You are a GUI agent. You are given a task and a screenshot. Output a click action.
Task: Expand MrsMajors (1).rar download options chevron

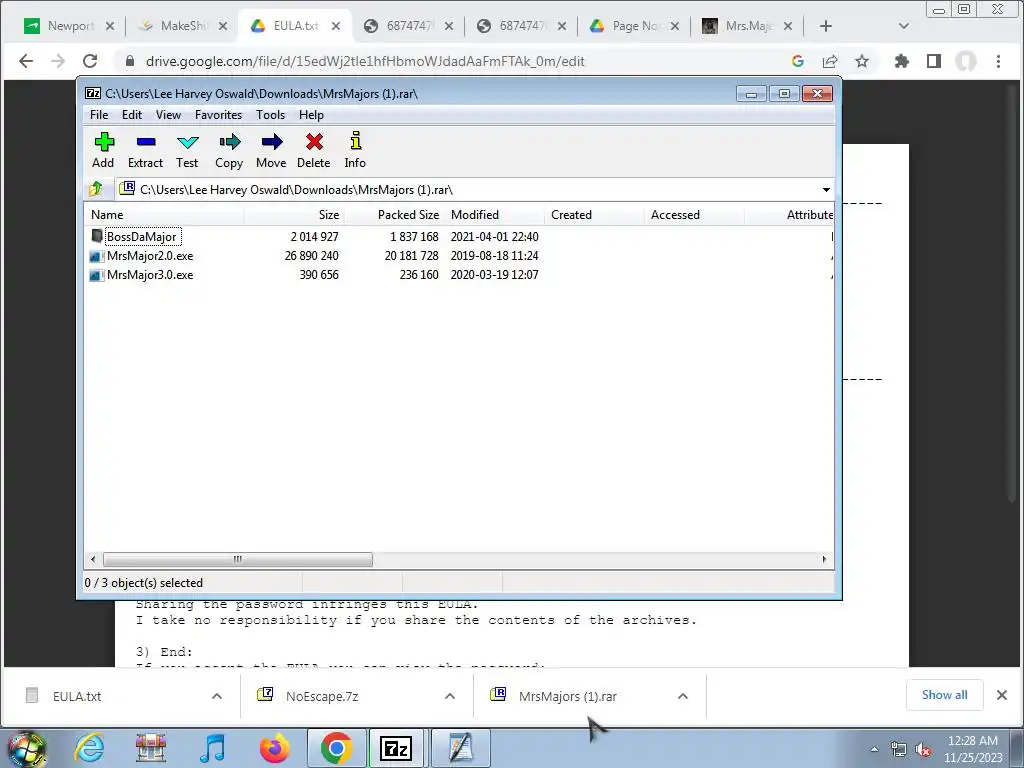coord(683,696)
